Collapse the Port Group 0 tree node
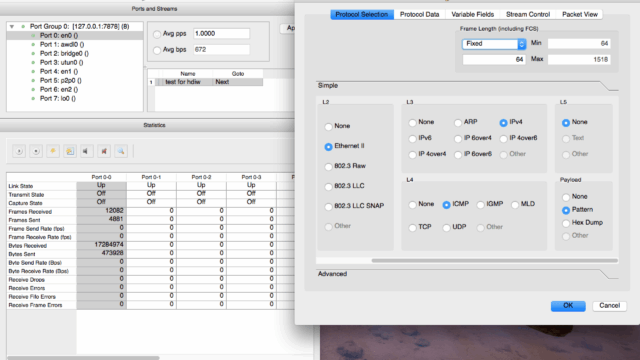Screen dimensions: 640x360 coord(12,27)
